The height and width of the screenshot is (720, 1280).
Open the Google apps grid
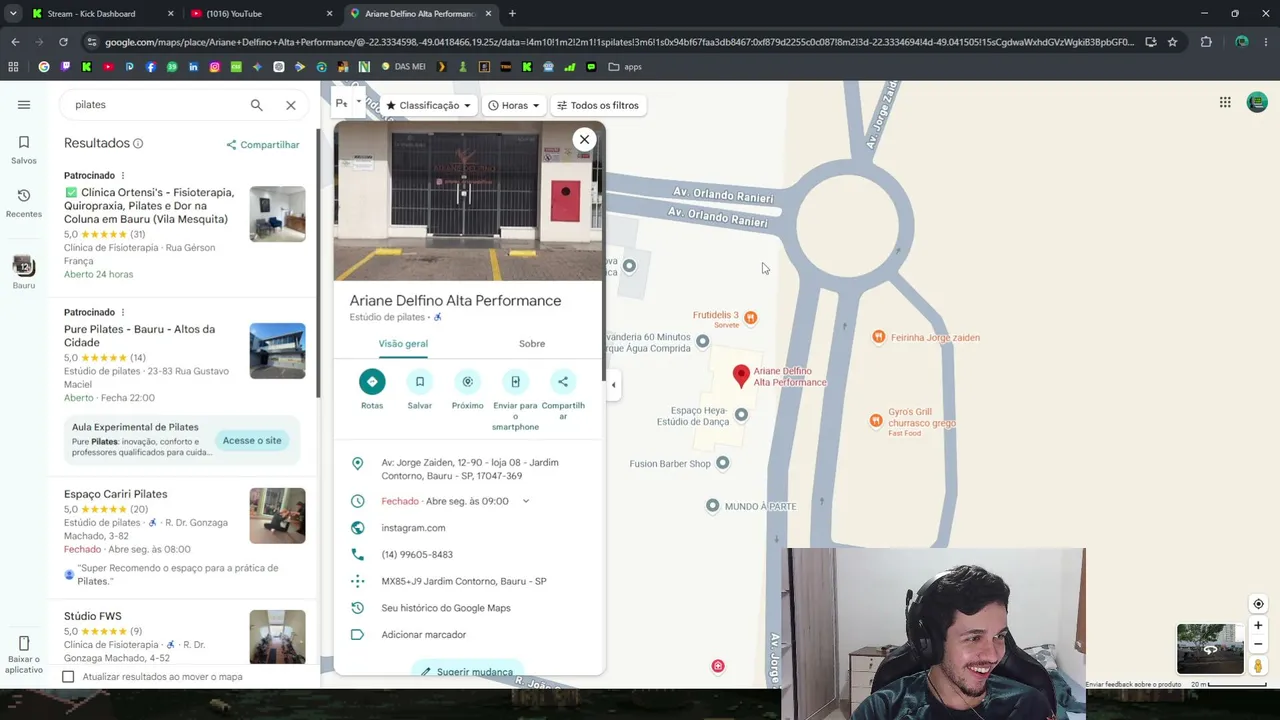[1225, 102]
